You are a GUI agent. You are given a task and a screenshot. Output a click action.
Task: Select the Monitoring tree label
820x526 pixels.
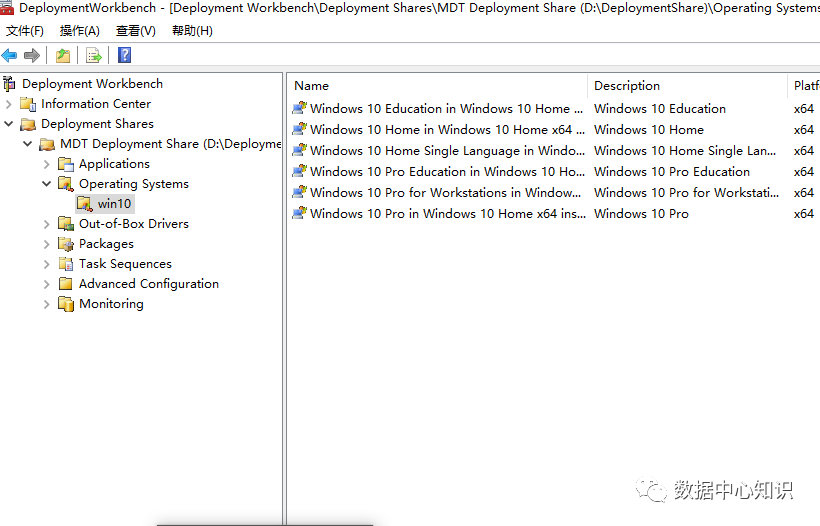(111, 304)
